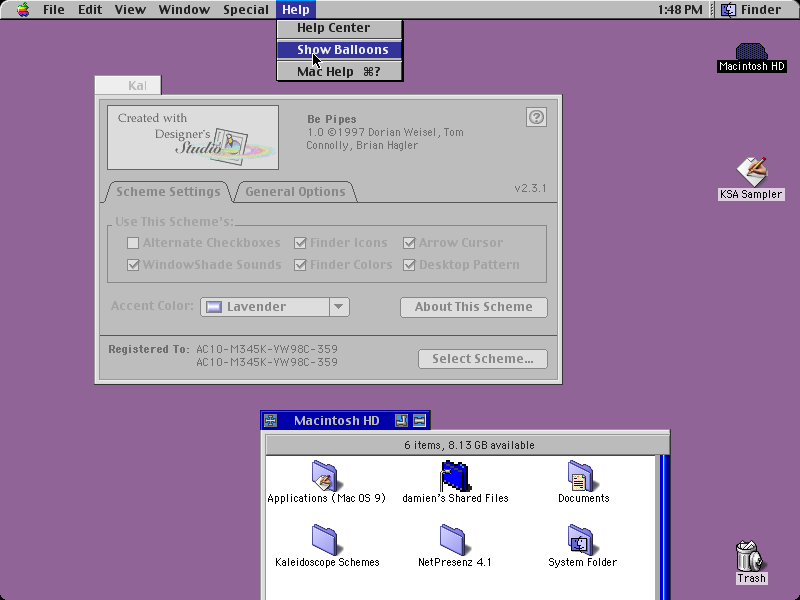Open the Window menu
The height and width of the screenshot is (600, 800).
[x=184, y=9]
